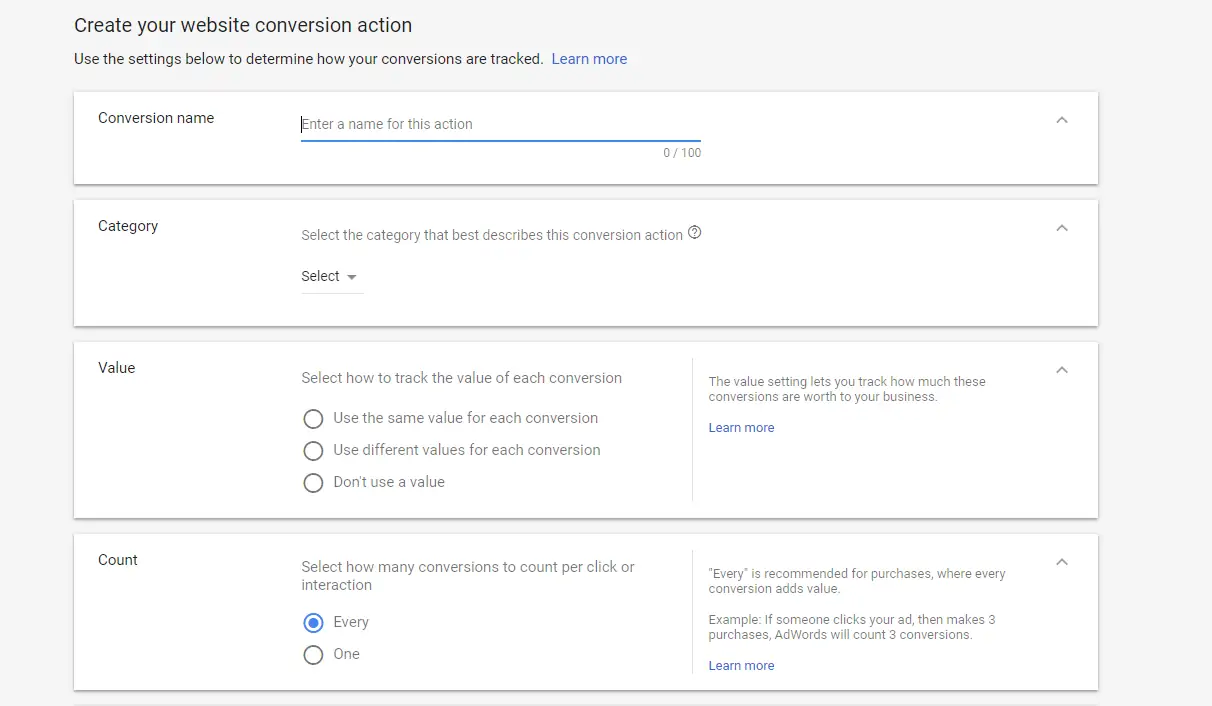The image size is (1212, 706).
Task: Click the Conversion name input field
Action: tap(500, 124)
